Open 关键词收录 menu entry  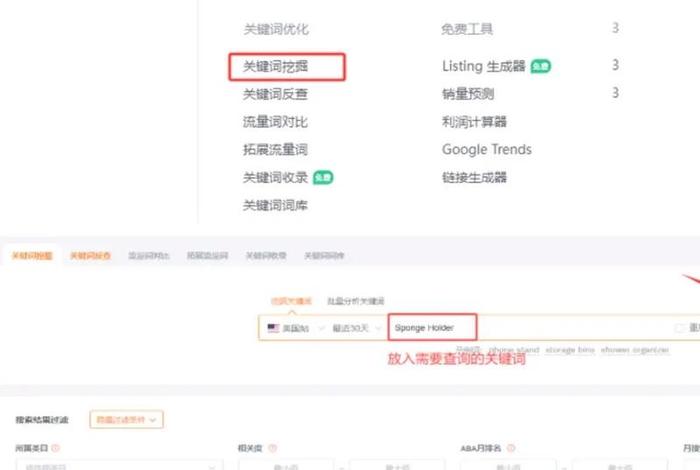click(275, 178)
